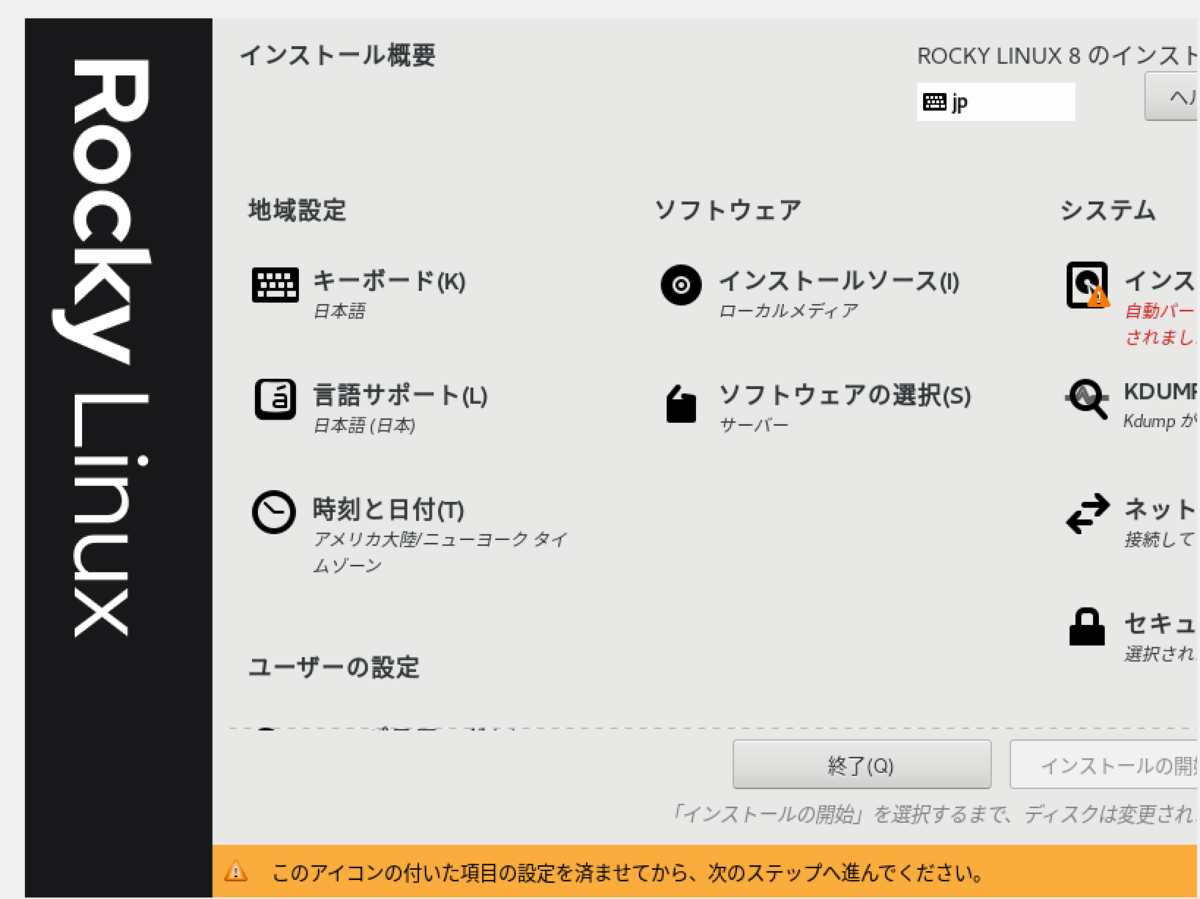1200x899 pixels.
Task: Click the システム section heading
Action: (1108, 210)
